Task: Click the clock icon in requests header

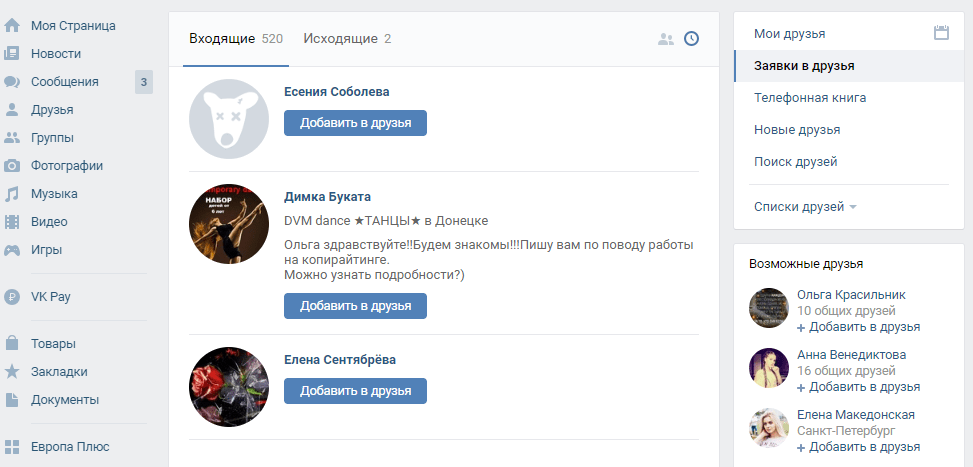Action: [x=691, y=39]
